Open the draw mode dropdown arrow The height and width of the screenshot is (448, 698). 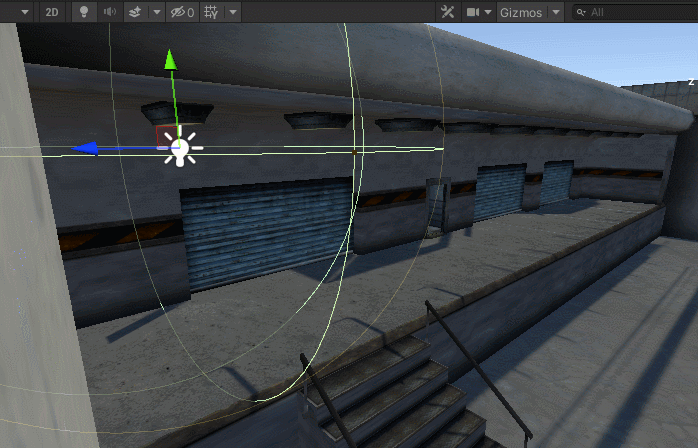coord(25,12)
